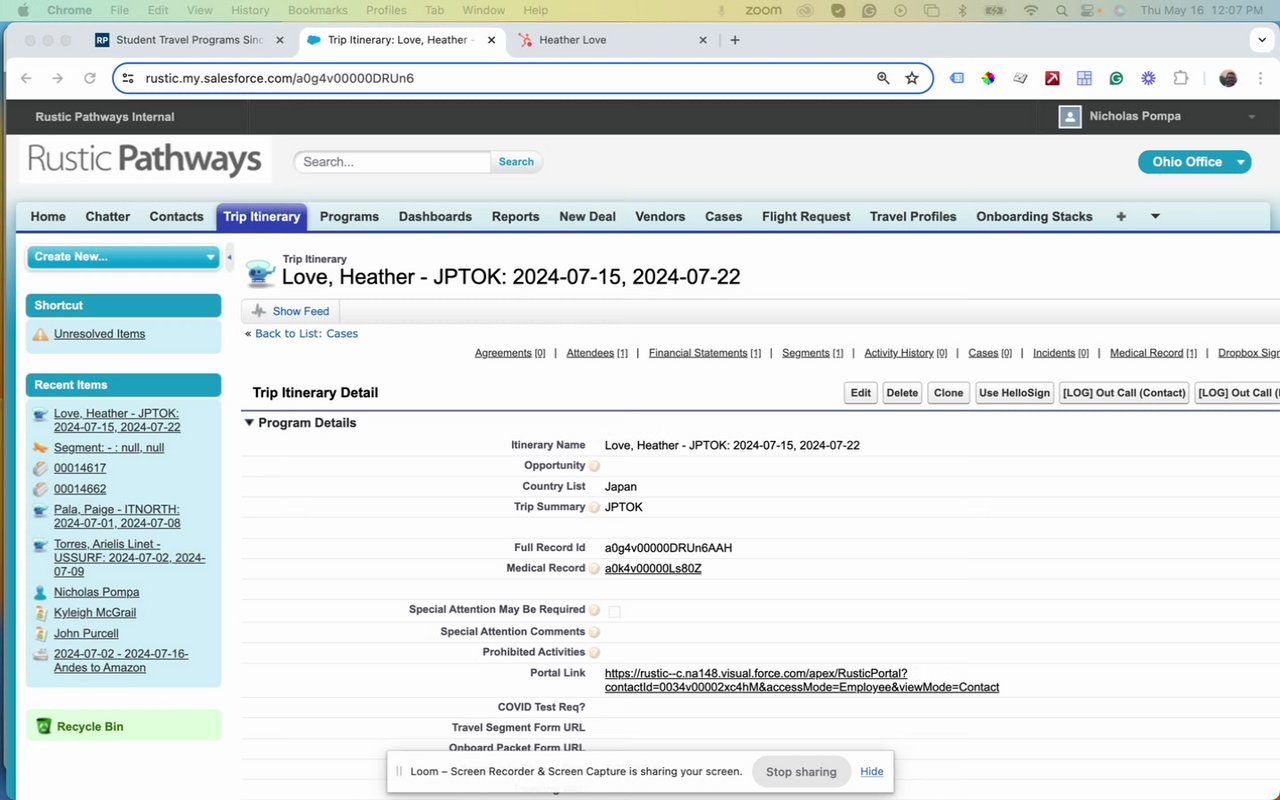Collapse the Program Details section
This screenshot has width=1280, height=800.
coord(249,423)
